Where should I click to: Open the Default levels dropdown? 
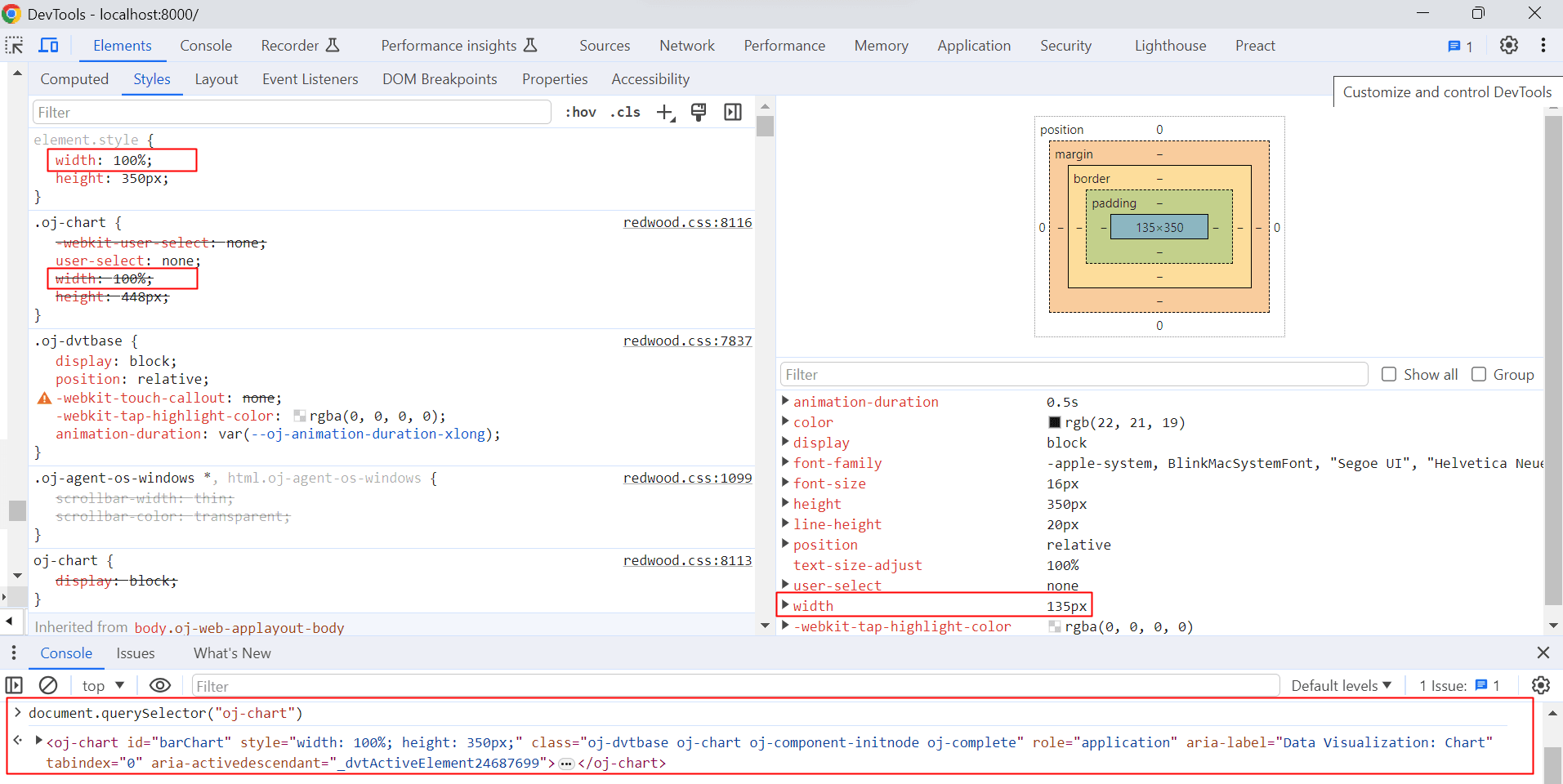[1340, 685]
